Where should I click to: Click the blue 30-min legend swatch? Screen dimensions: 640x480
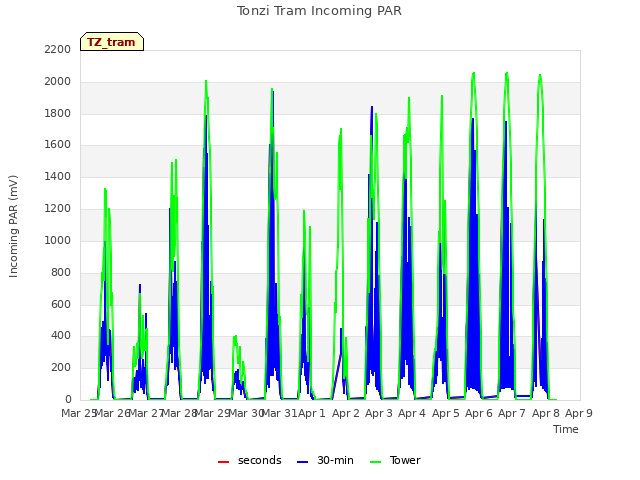(x=302, y=462)
